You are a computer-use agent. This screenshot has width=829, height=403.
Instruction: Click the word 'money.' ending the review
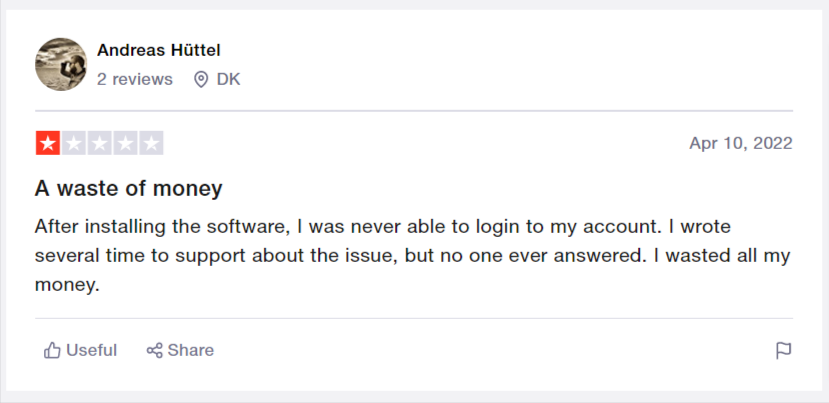coord(67,286)
